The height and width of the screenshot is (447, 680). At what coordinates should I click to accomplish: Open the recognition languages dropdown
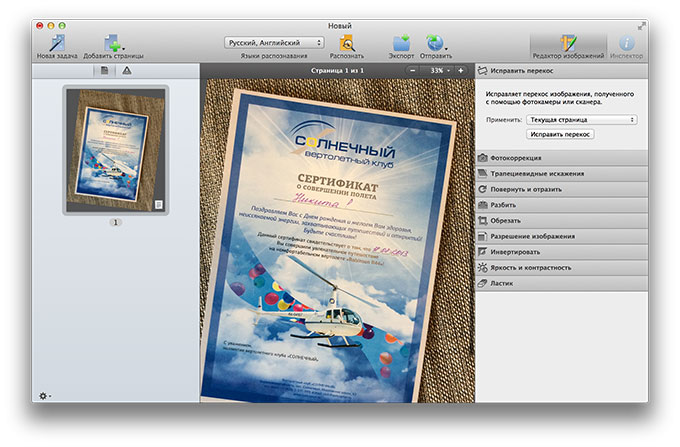(x=274, y=43)
